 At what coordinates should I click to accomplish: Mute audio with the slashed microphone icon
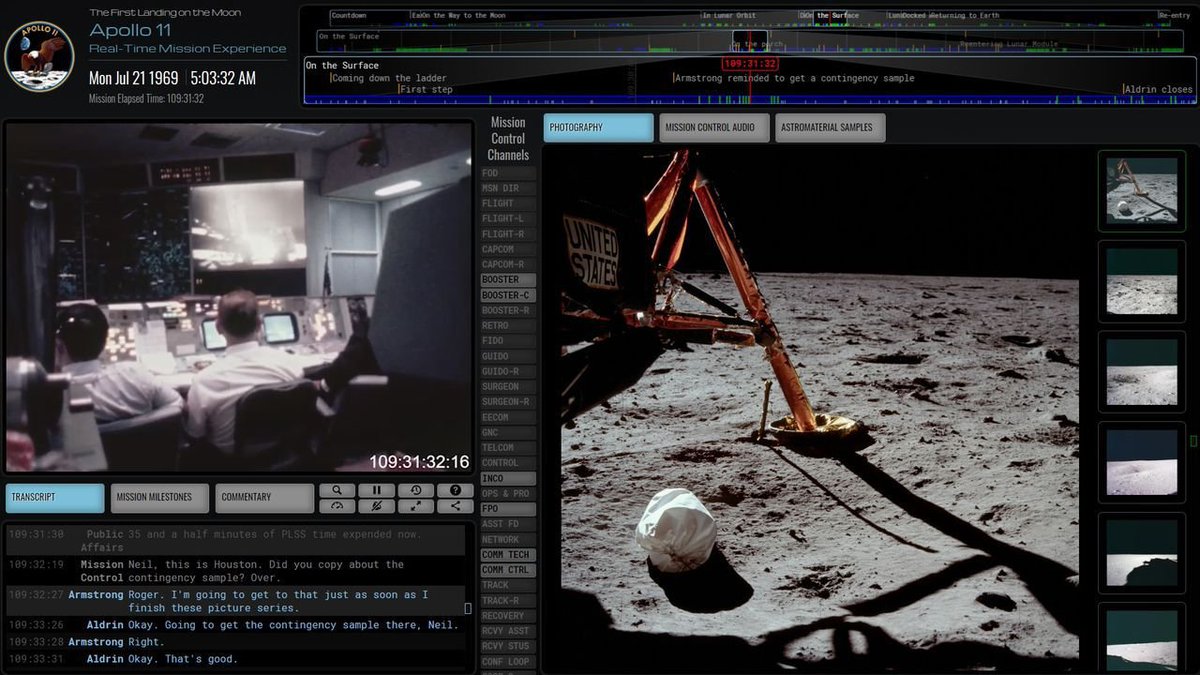pos(376,508)
